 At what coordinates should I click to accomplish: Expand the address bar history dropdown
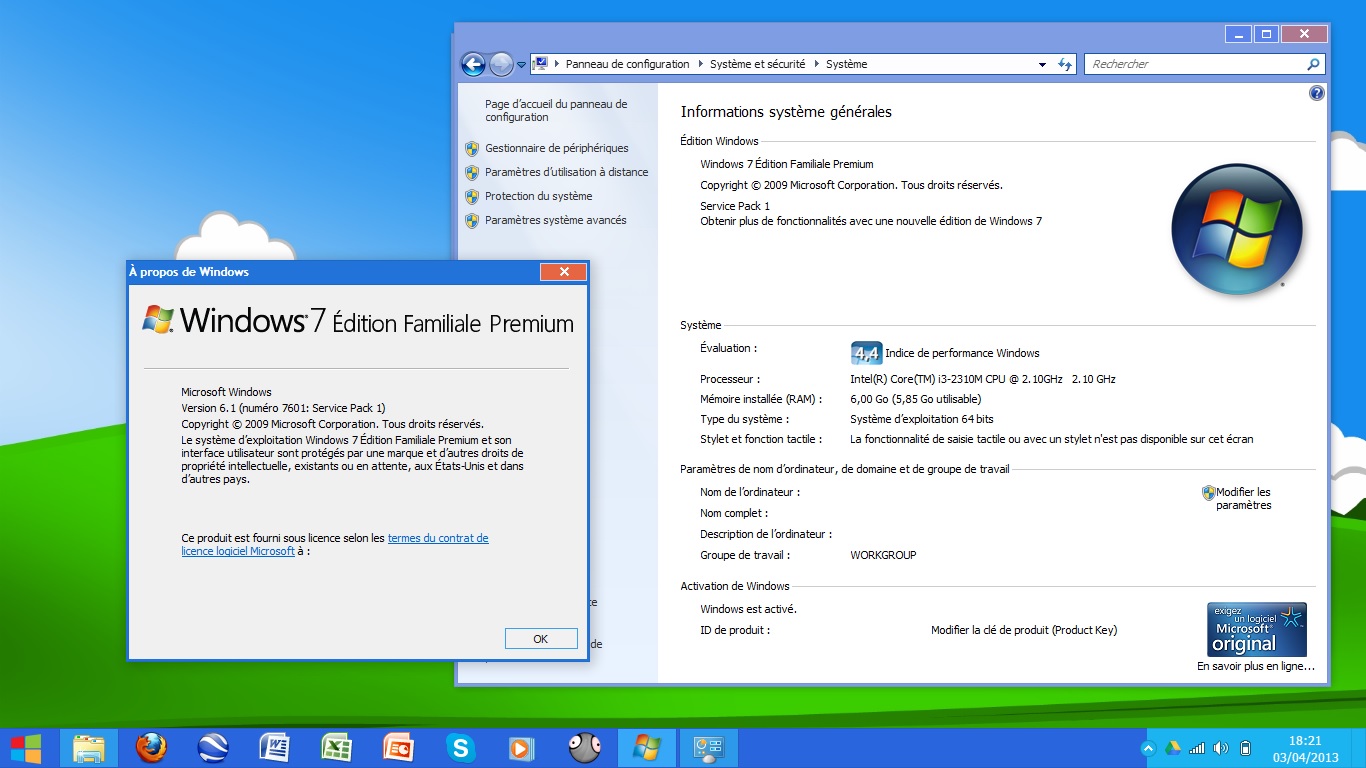[1042, 64]
